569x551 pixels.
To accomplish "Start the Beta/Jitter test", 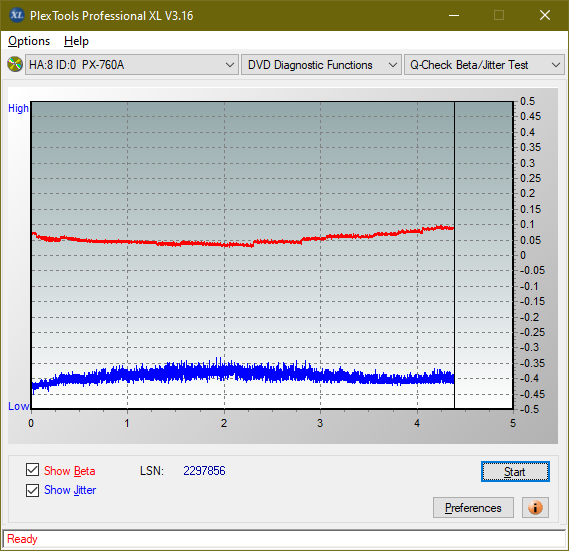I will coord(515,472).
